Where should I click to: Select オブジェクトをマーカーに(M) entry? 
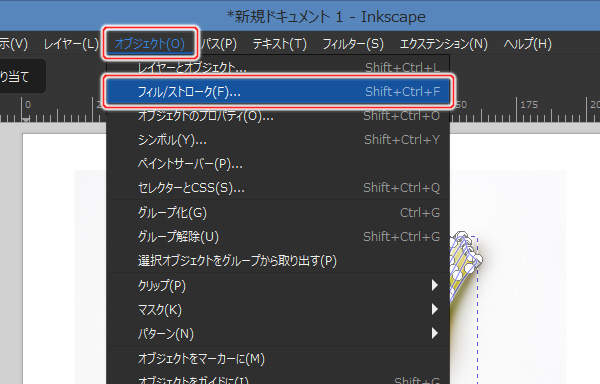(x=278, y=359)
